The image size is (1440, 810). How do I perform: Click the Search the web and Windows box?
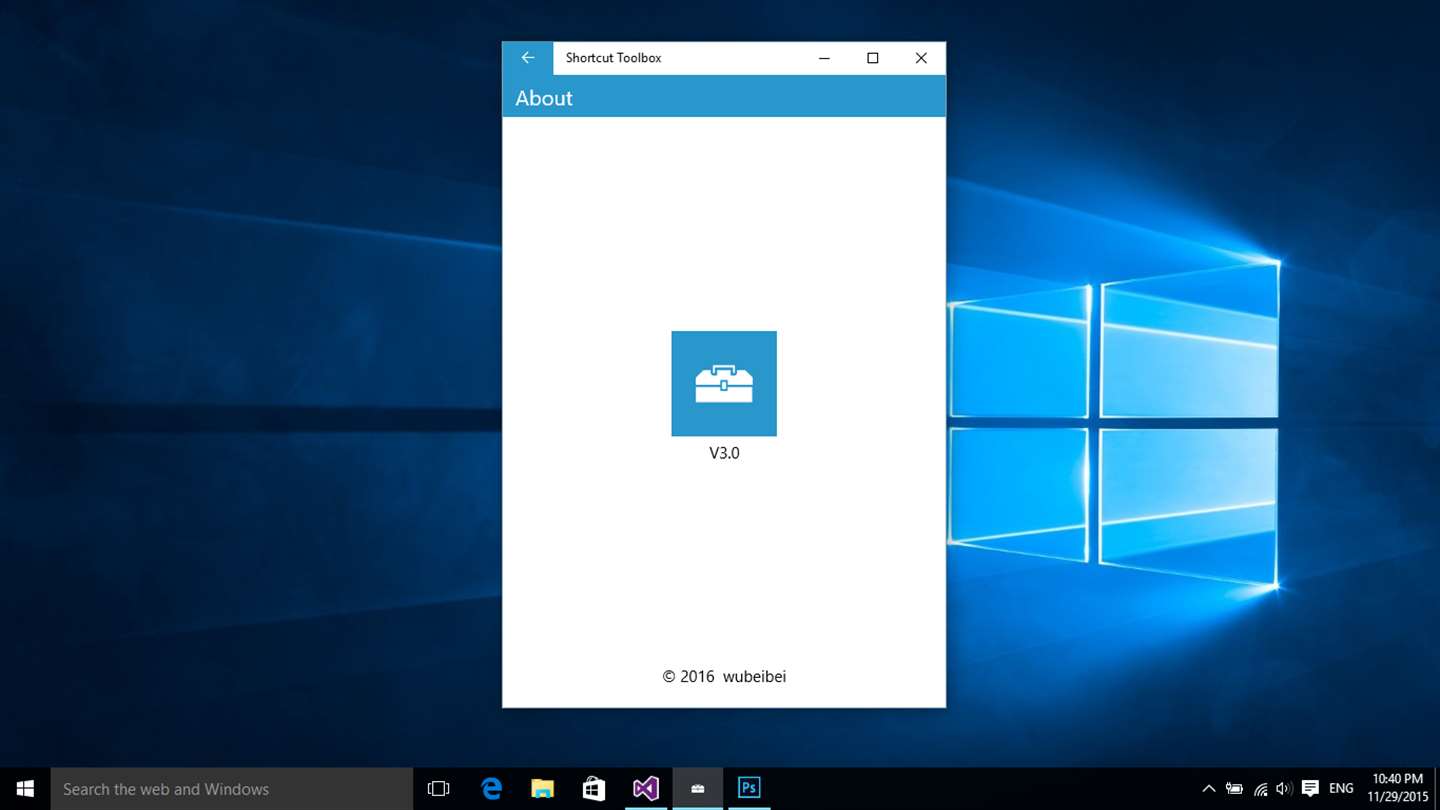point(232,789)
